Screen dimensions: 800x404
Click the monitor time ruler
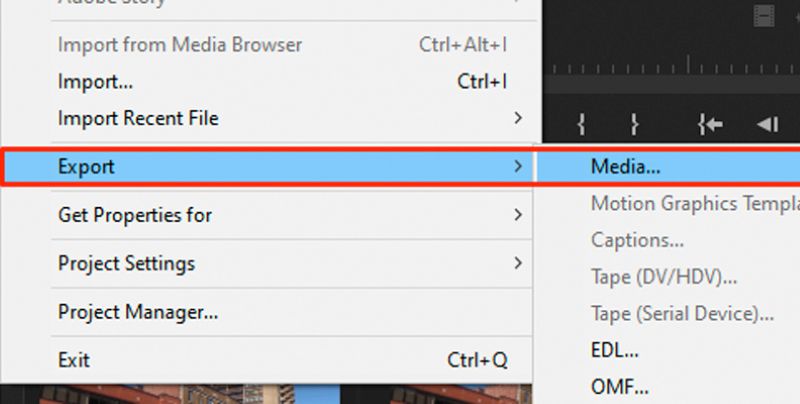click(670, 70)
